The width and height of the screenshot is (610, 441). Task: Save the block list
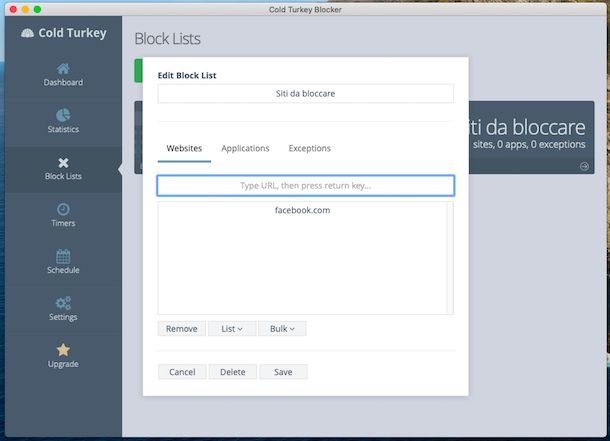(283, 372)
